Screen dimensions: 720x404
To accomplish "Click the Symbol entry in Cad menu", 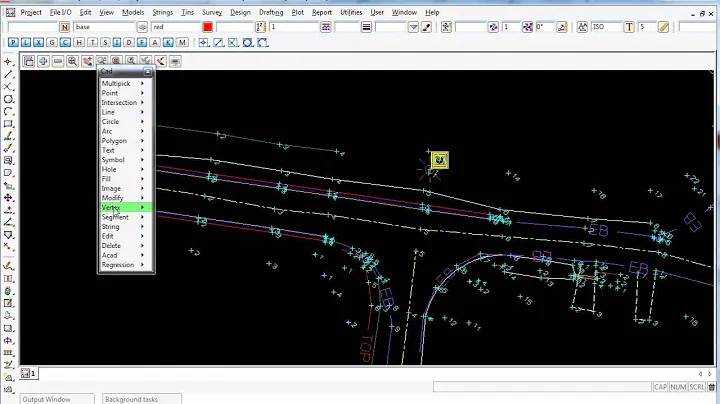I will [126, 160].
